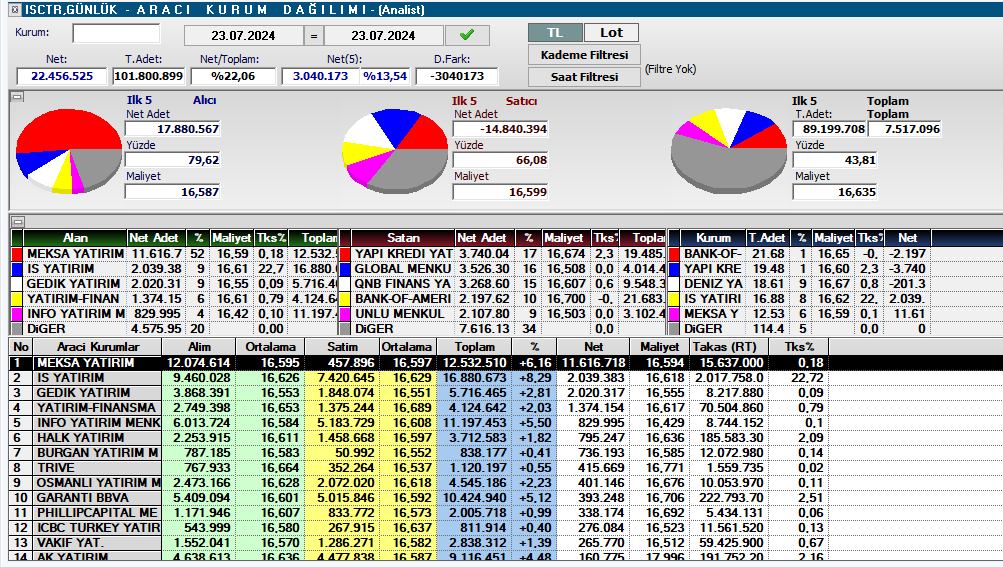Click the equals button between dates
The height and width of the screenshot is (567, 1003).
coord(313,36)
